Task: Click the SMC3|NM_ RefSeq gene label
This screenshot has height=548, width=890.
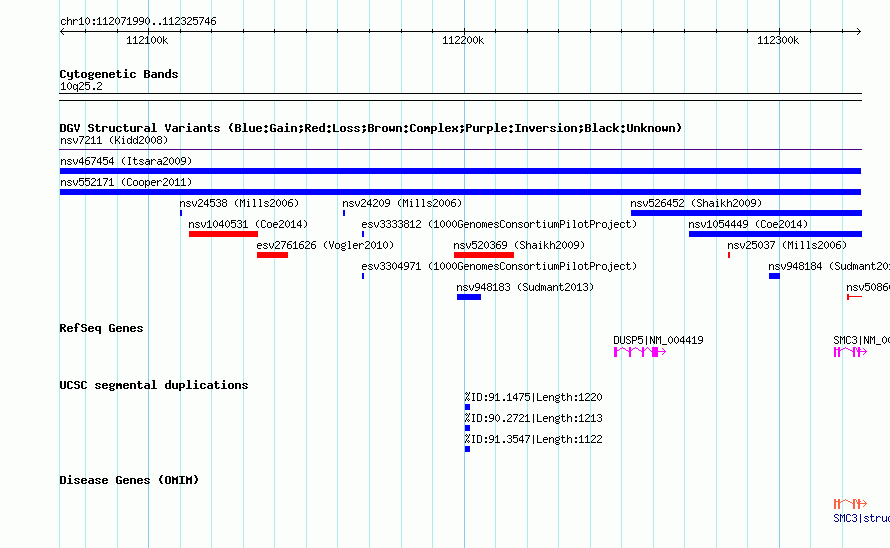Action: pyautogui.click(x=862, y=340)
